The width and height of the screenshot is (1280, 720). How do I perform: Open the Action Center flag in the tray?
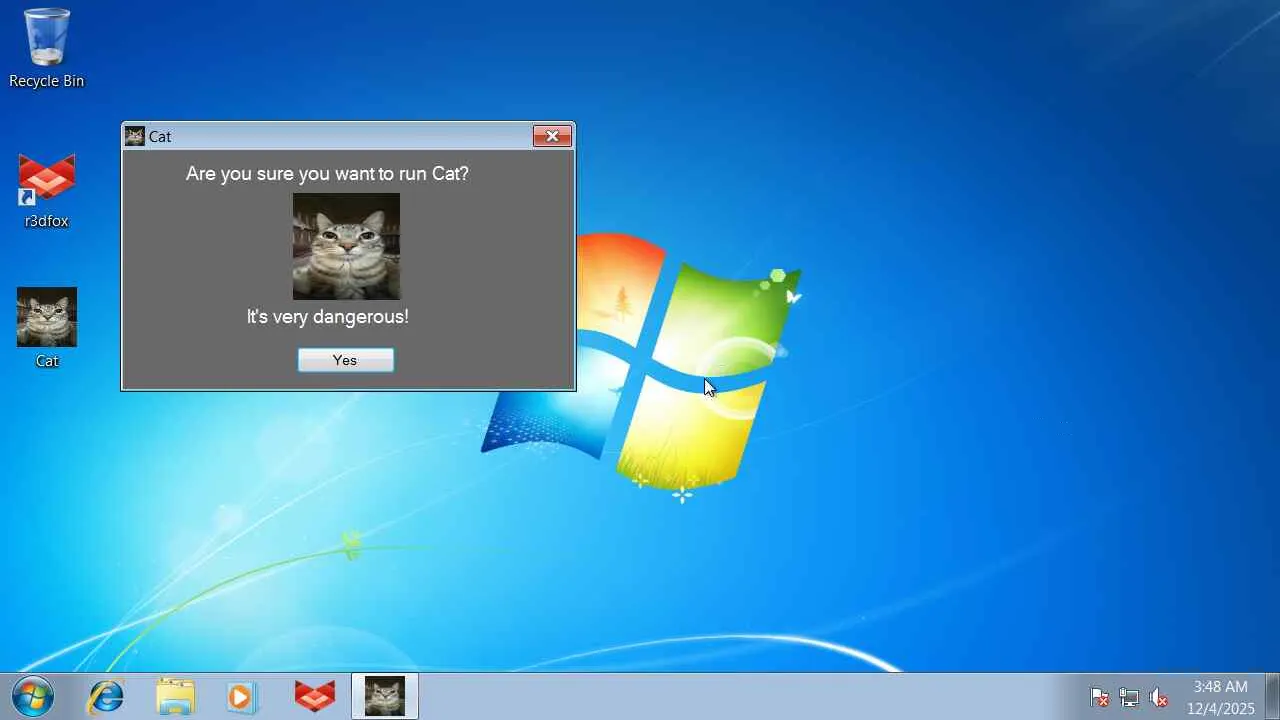(x=1099, y=697)
